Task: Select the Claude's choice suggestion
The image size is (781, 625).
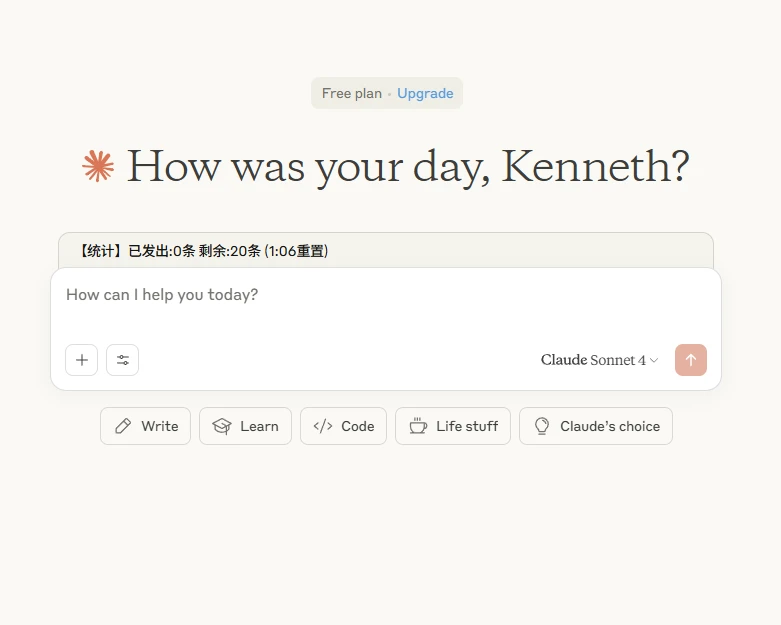Action: (x=609, y=426)
